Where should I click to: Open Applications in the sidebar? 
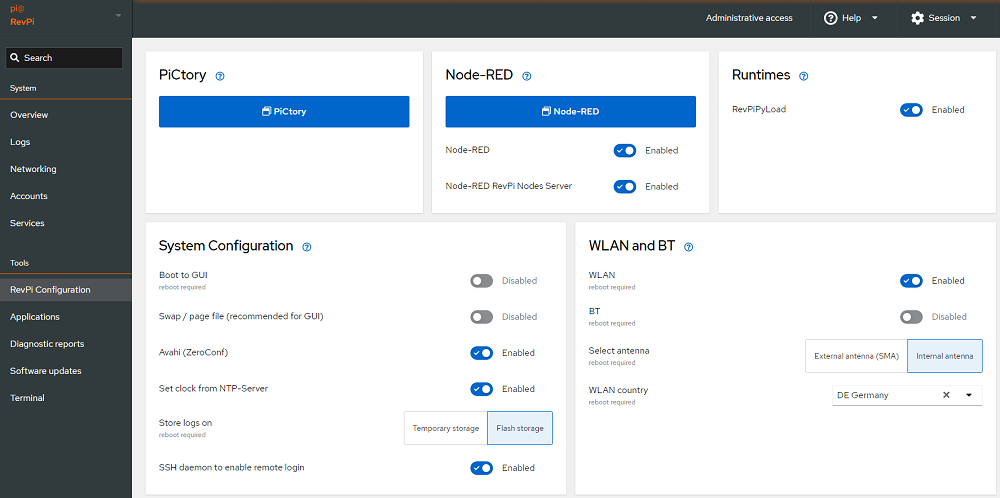pos(66,317)
